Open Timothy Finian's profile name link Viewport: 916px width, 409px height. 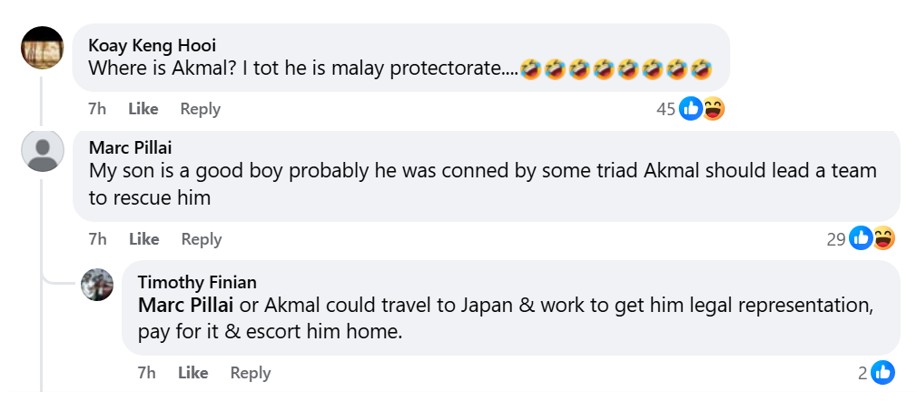click(x=197, y=282)
